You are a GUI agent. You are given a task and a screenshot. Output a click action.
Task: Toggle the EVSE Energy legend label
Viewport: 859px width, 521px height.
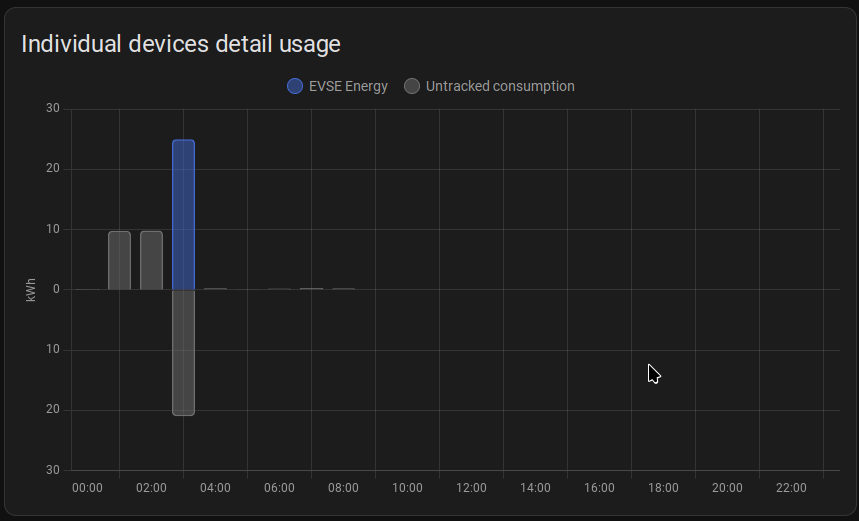tap(348, 86)
